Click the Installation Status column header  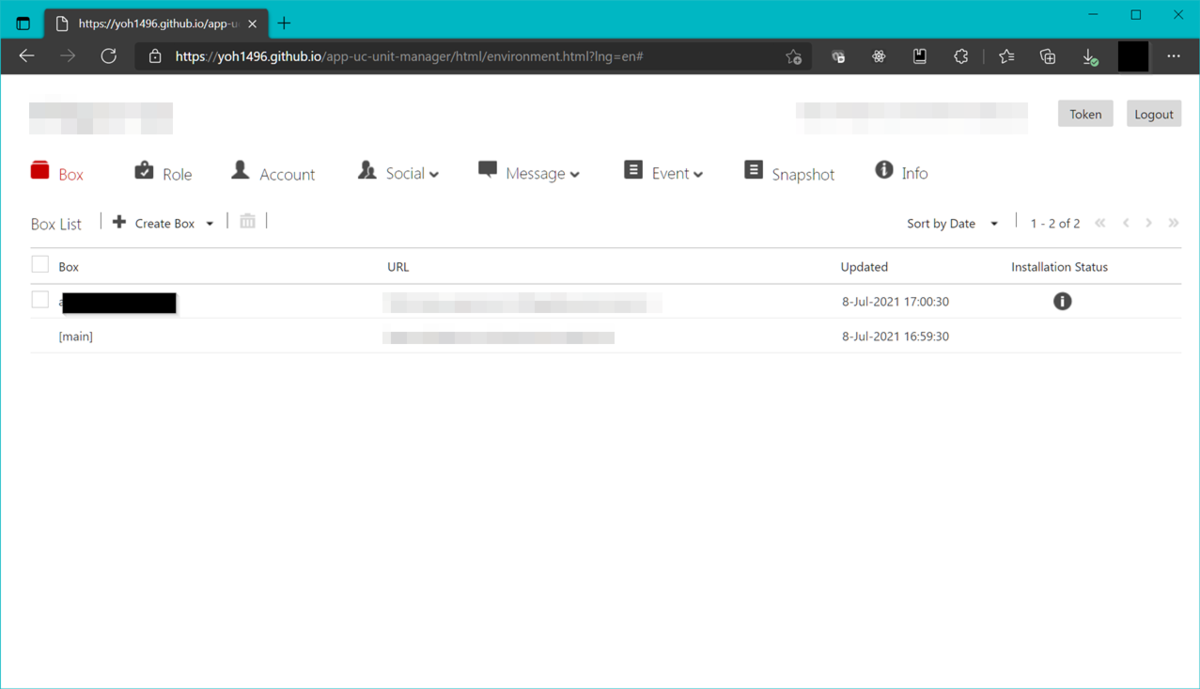pyautogui.click(x=1059, y=267)
